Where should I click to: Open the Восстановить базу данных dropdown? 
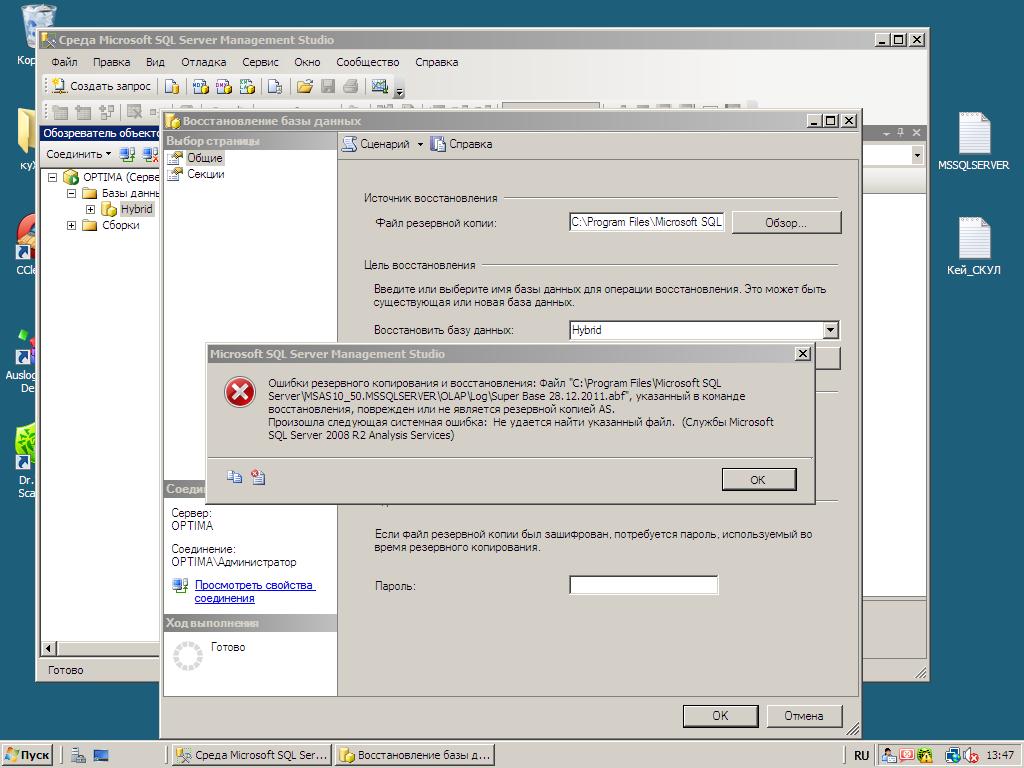tap(830, 330)
